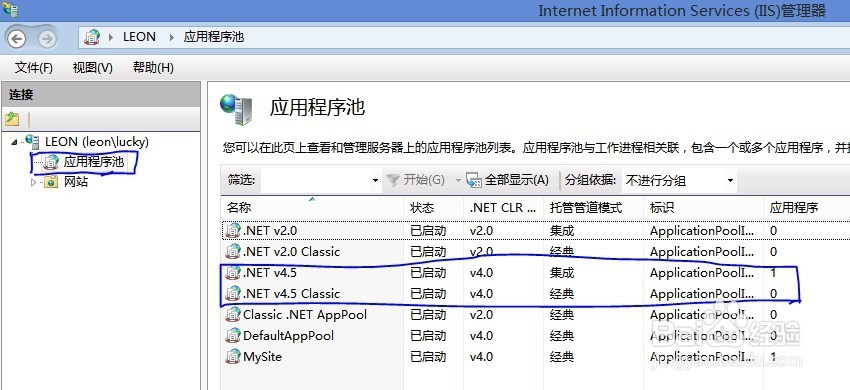The image size is (850, 390).
Task: Click the IIS Manager title bar icon
Action: (9, 9)
